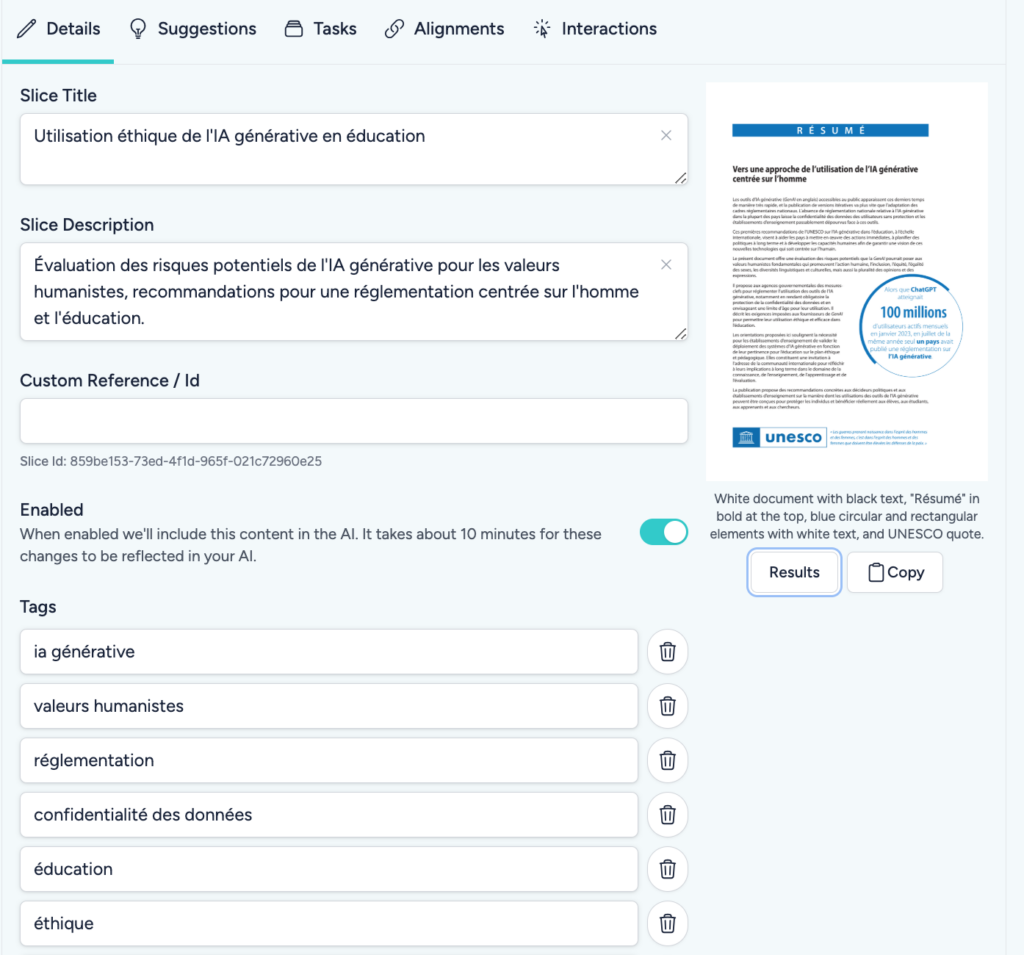Remove the 'éducation' tag with trash icon
Screen dimensions: 1024x955
coord(667,869)
